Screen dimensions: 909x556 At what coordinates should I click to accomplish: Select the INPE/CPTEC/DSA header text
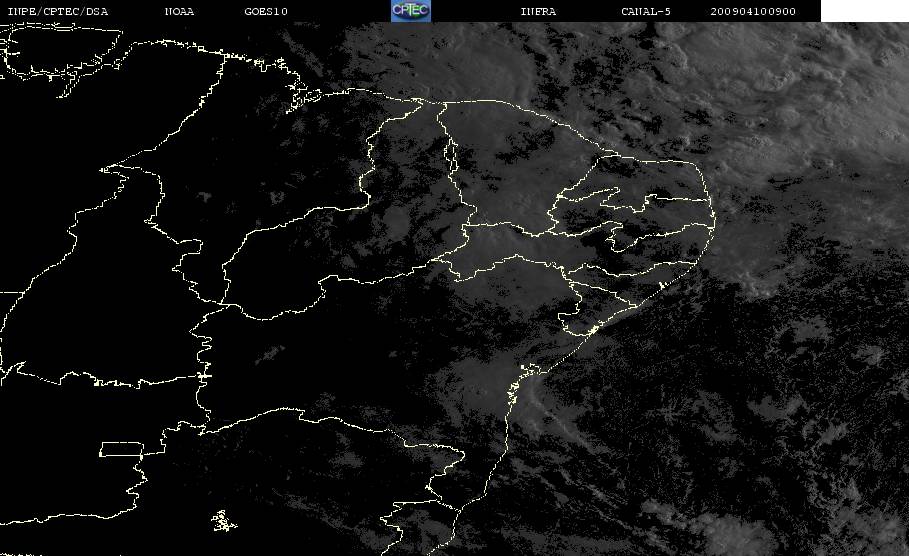[58, 12]
